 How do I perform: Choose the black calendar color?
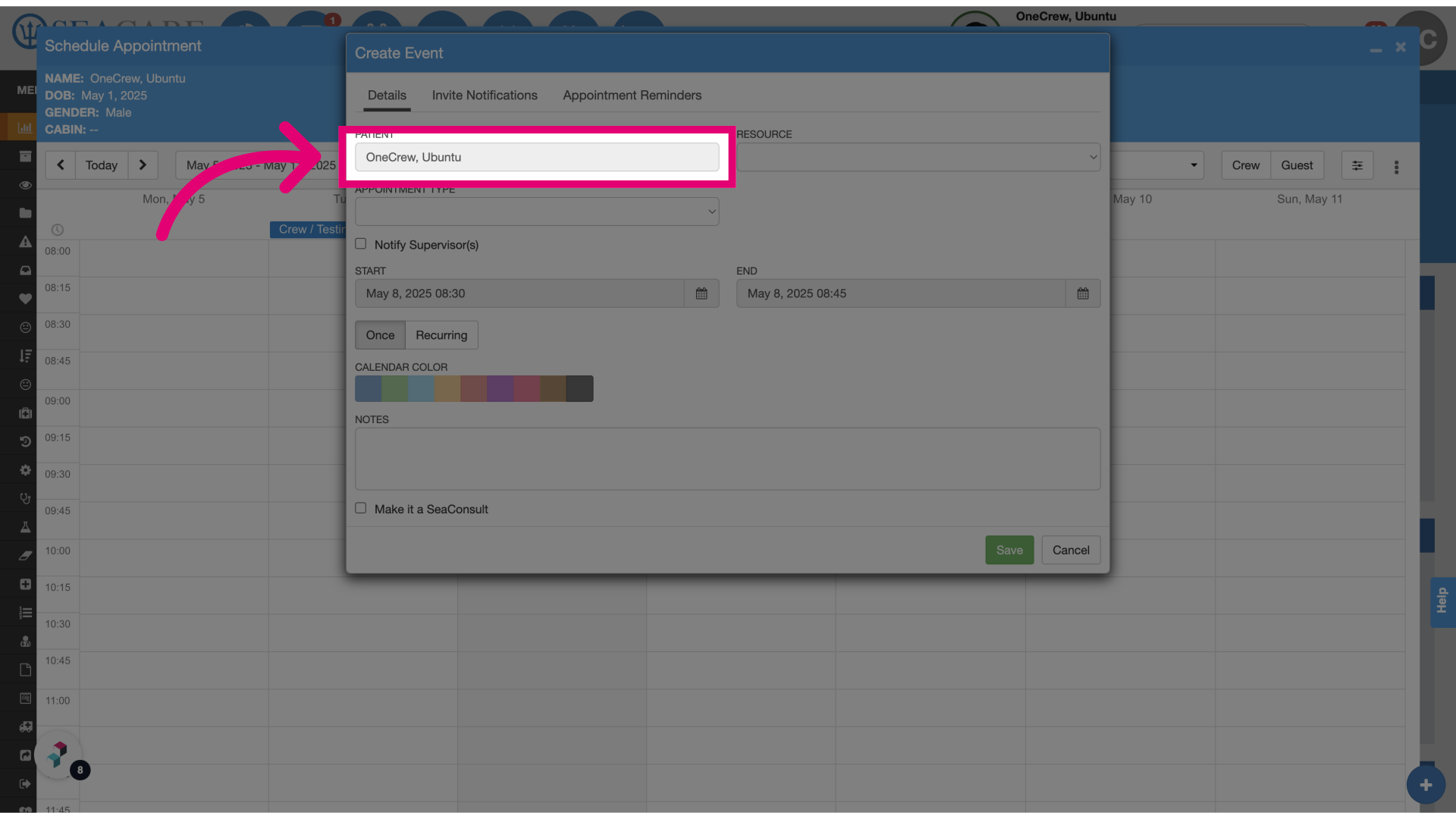tap(580, 389)
